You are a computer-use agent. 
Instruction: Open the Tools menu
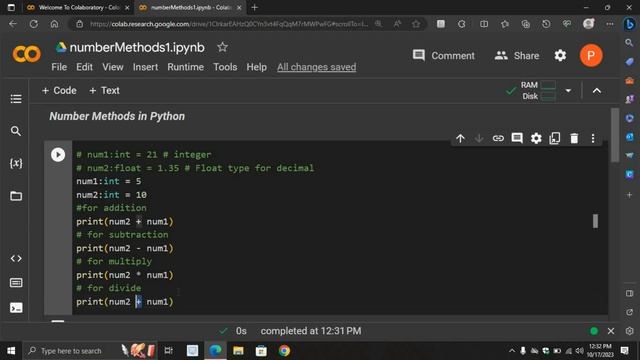[x=225, y=67]
